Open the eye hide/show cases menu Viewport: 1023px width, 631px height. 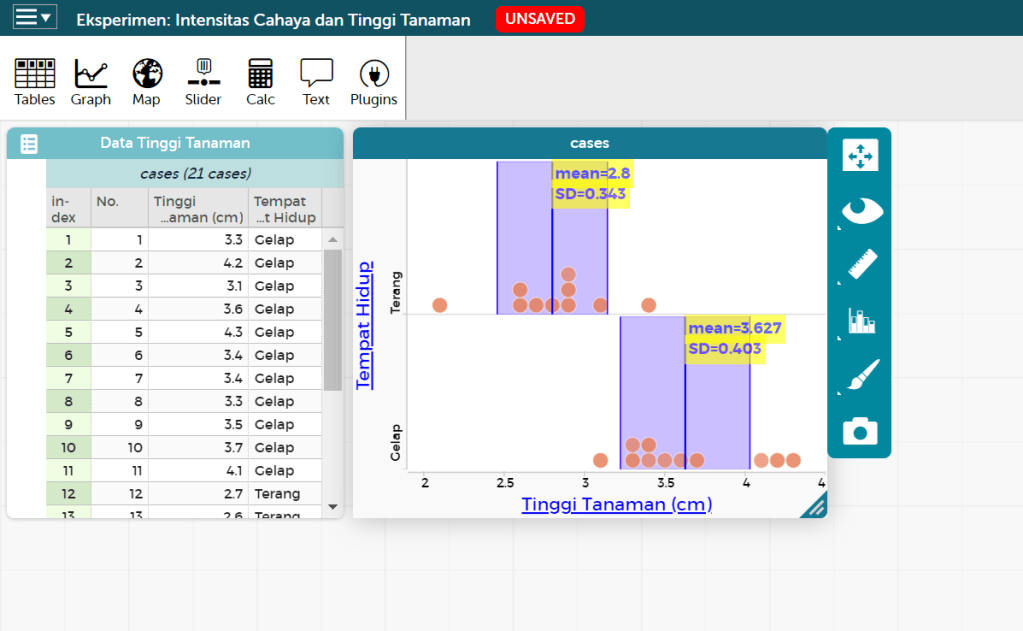coord(859,210)
